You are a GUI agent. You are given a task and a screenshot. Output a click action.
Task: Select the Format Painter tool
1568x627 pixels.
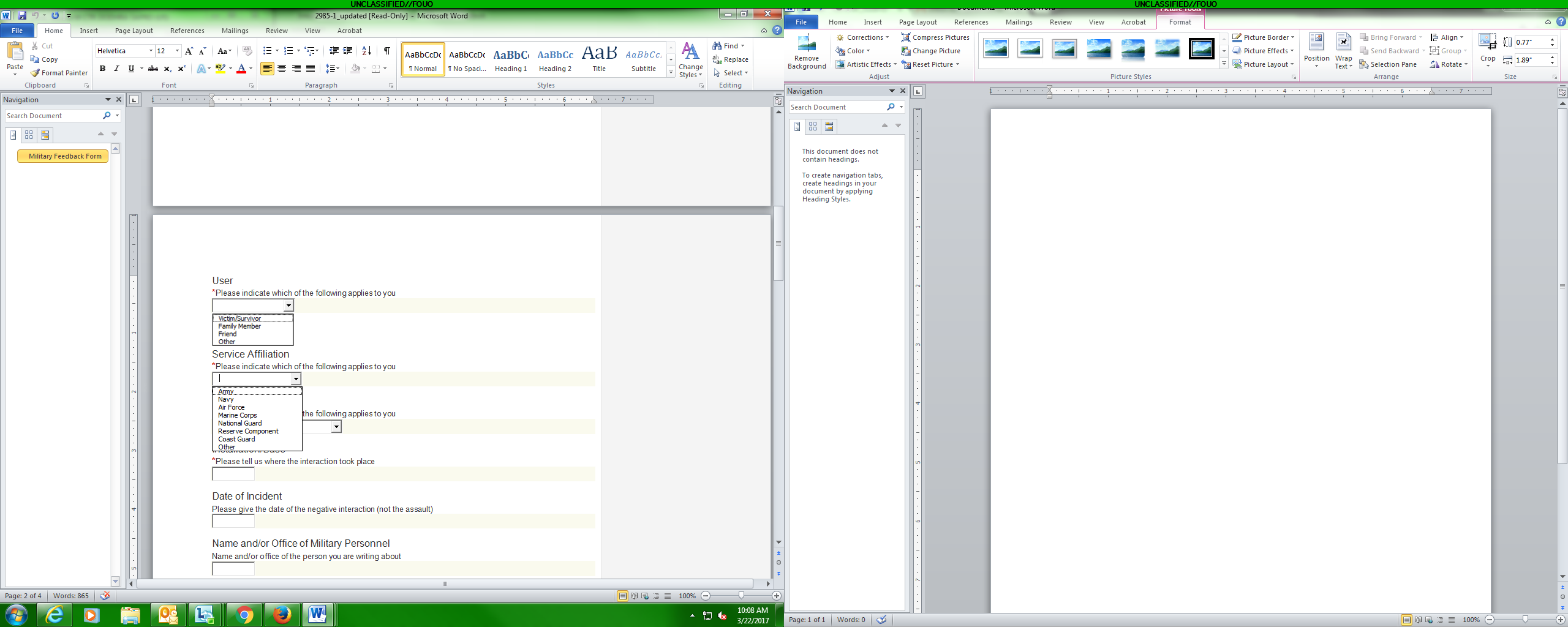click(x=59, y=73)
